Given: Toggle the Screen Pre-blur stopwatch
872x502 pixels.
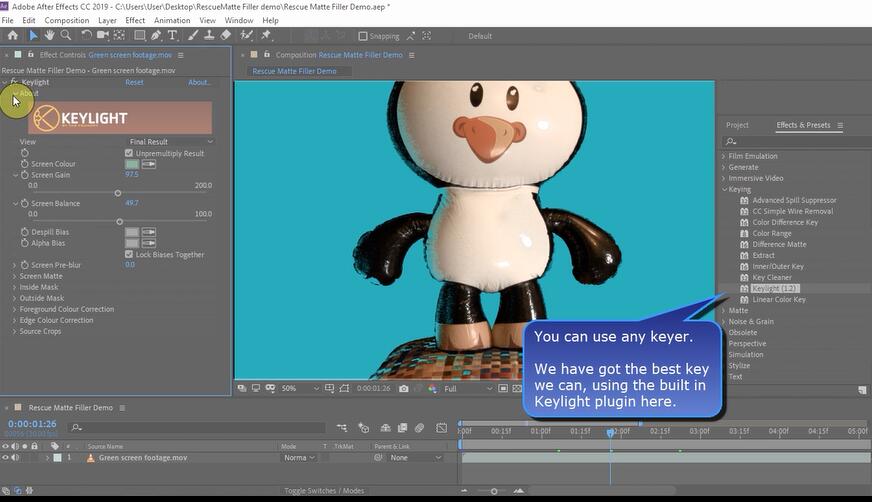Looking at the screenshot, I should point(24,265).
